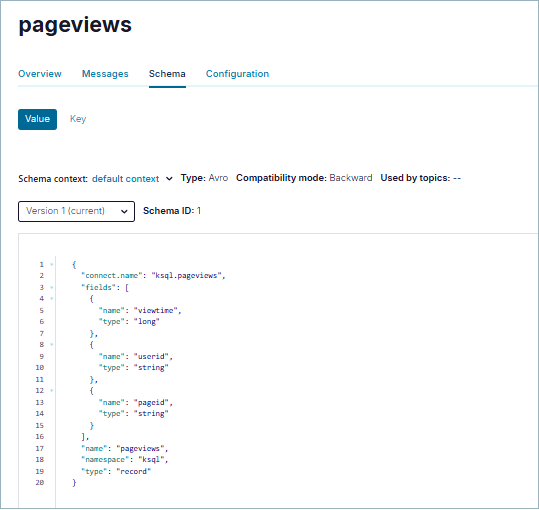Click the "long" type value
This screenshot has width=539, height=510.
click(147, 322)
